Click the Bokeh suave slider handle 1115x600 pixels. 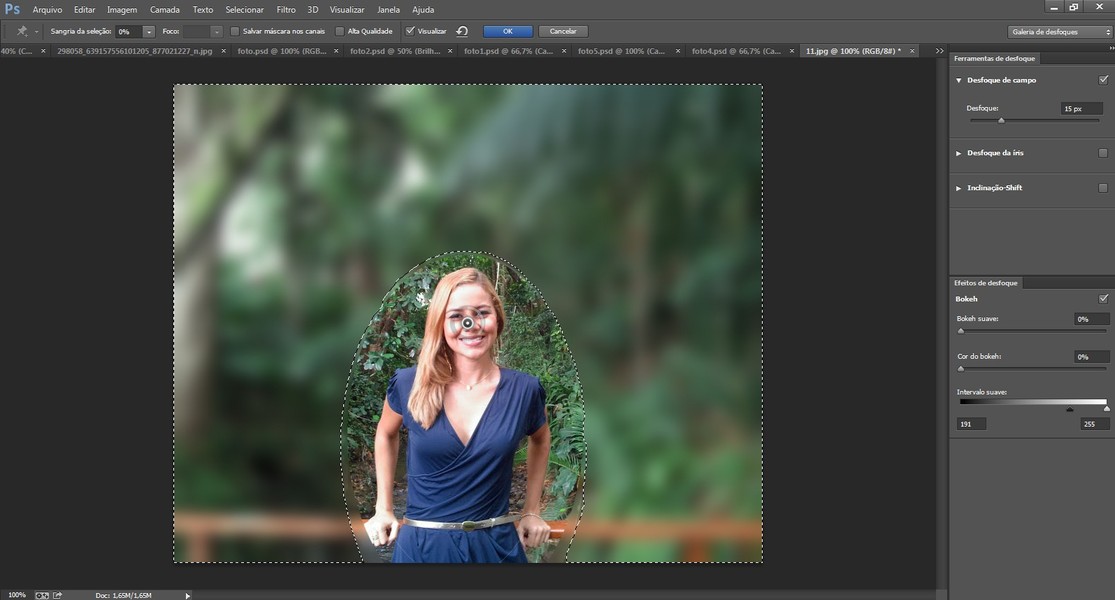[961, 331]
